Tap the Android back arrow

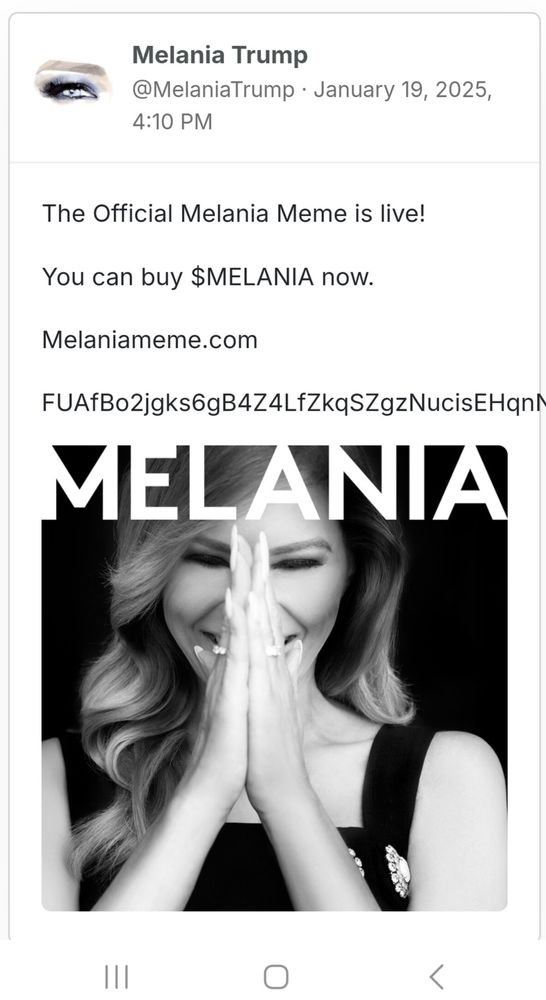click(x=436, y=976)
